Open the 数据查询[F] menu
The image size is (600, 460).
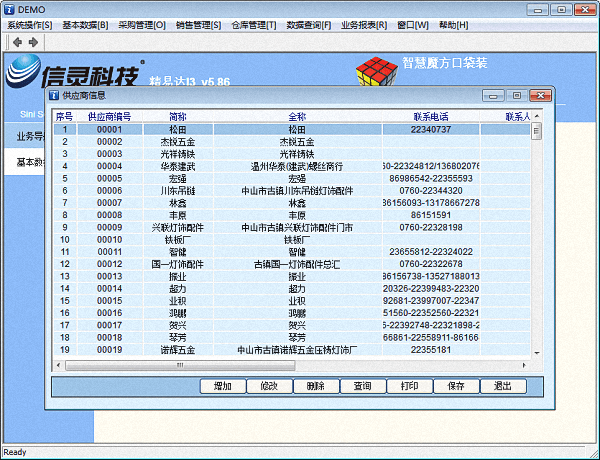click(x=309, y=24)
